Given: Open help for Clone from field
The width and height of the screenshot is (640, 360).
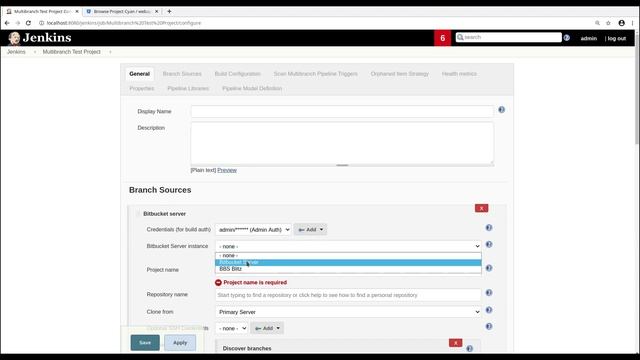Looking at the screenshot, I should (x=489, y=310).
